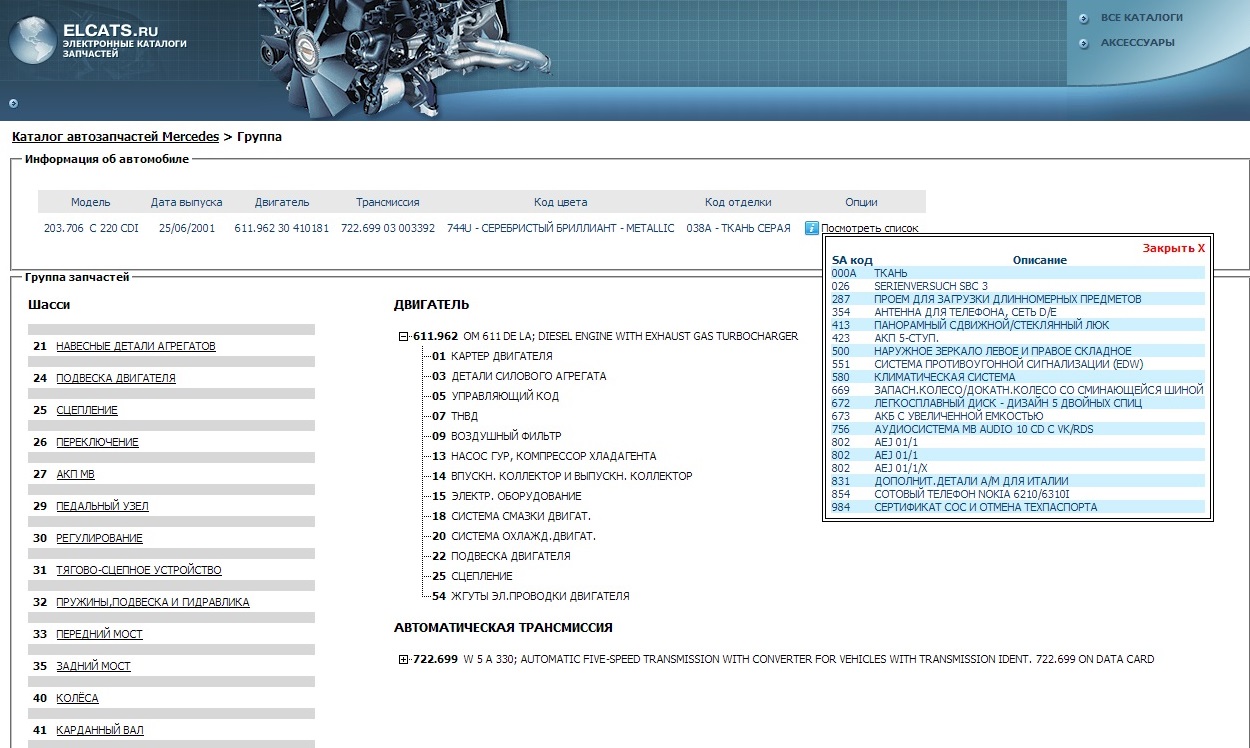Click the bullet icon beside ВСЕ КАТАЛОГИ
1250x748 pixels.
(x=1084, y=18)
